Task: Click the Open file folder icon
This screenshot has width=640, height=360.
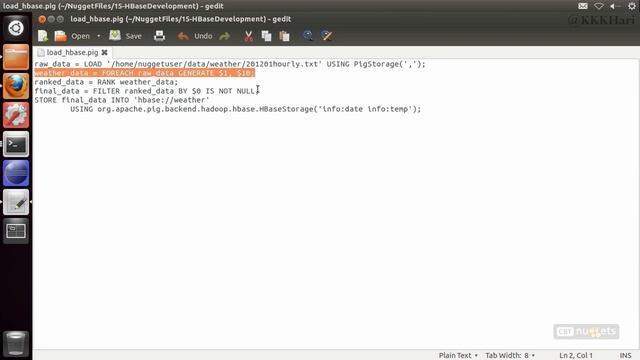Action: (60, 36)
